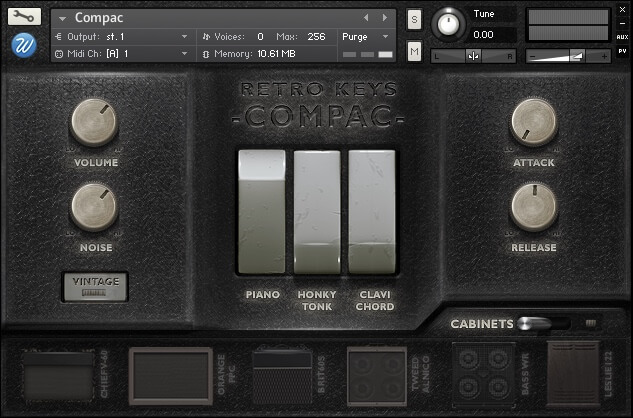
Task: Open the Midi Ch dropdown
Action: pyautogui.click(x=124, y=54)
